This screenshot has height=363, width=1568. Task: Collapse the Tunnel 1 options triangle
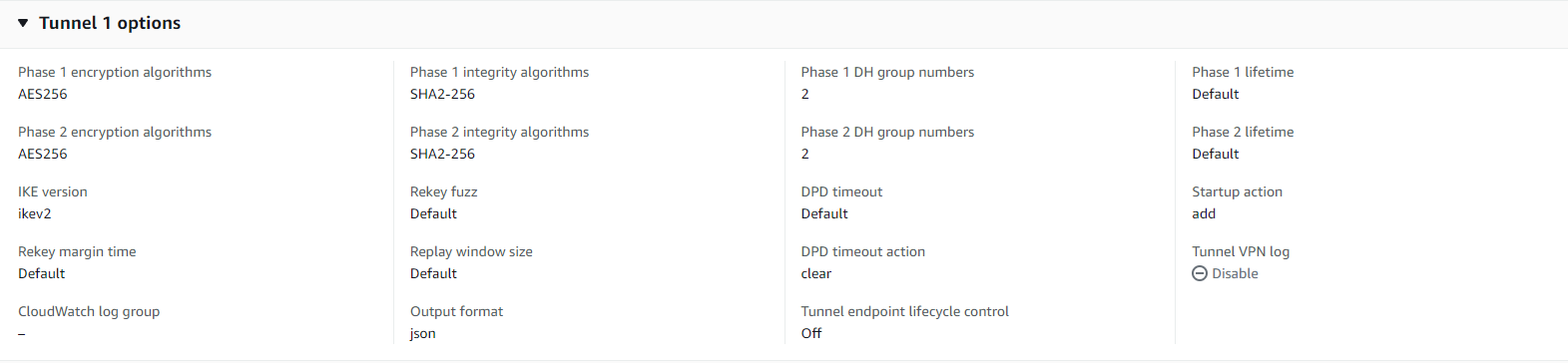(23, 23)
